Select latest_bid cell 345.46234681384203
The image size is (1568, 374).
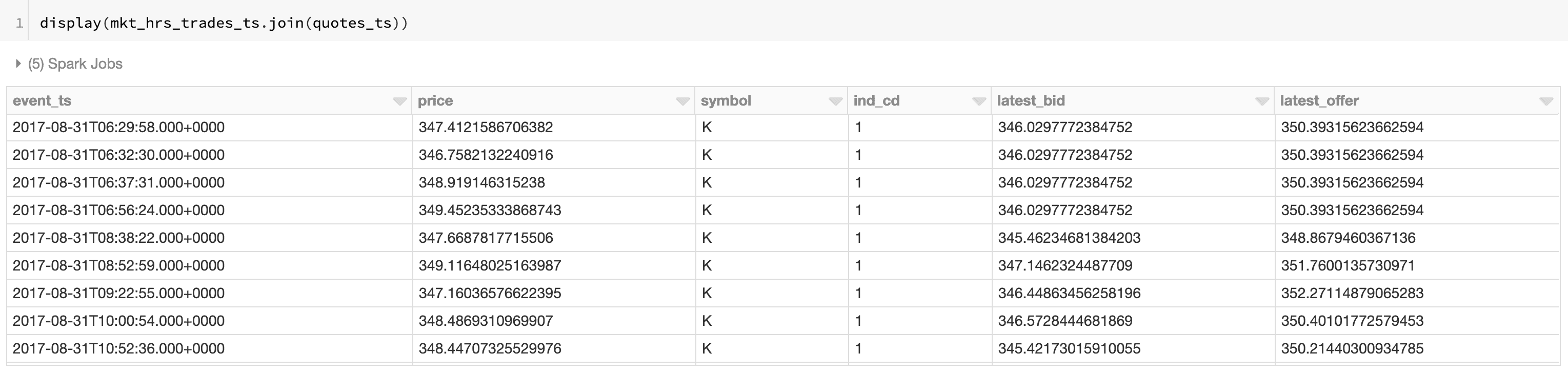click(x=1069, y=238)
